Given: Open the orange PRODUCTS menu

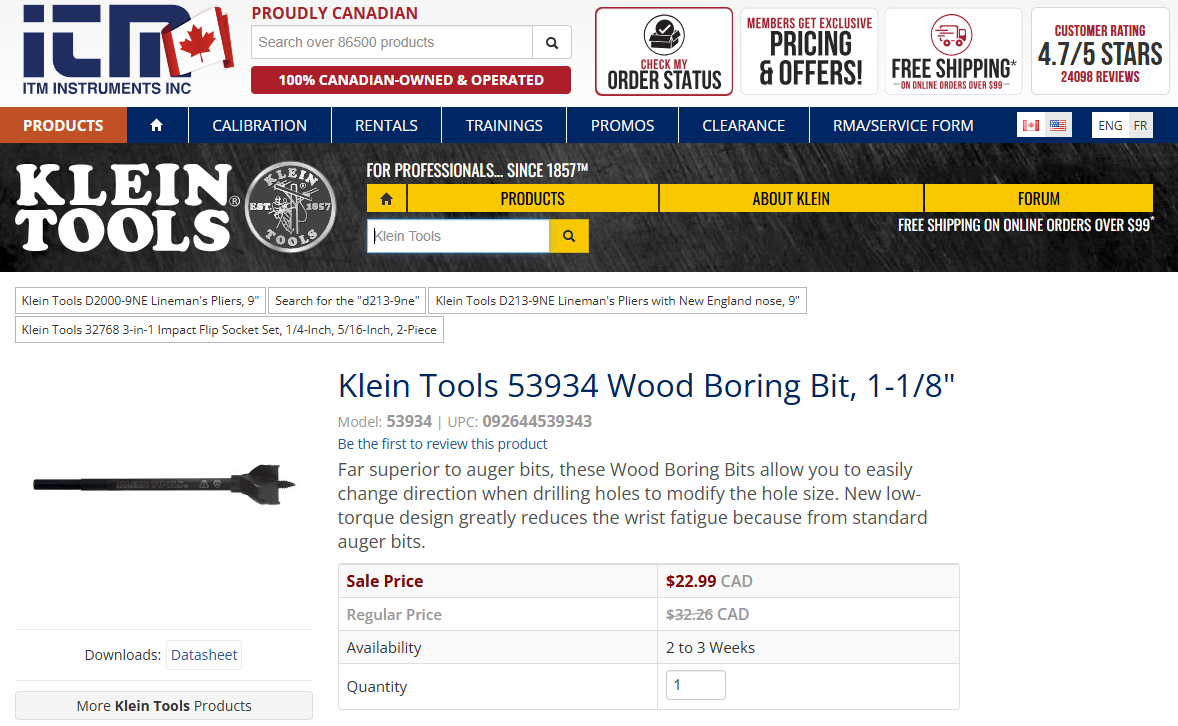Looking at the screenshot, I should tap(63, 126).
